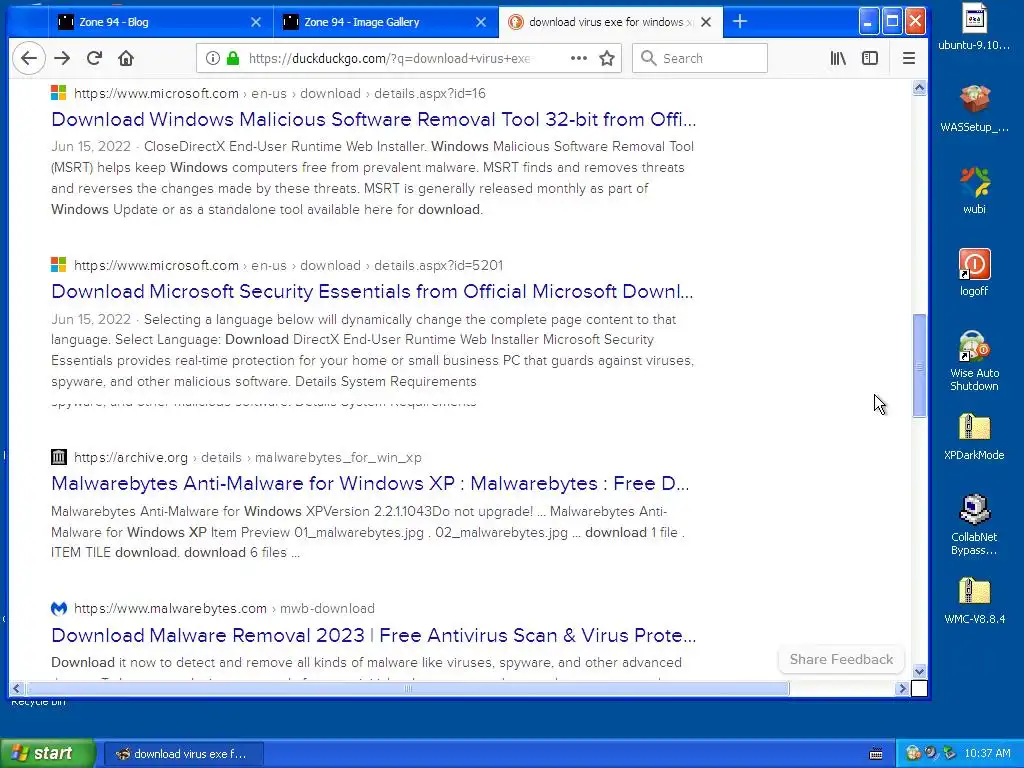This screenshot has width=1024, height=768.
Task: Select the download virus exe for windows tab
Action: pyautogui.click(x=611, y=22)
